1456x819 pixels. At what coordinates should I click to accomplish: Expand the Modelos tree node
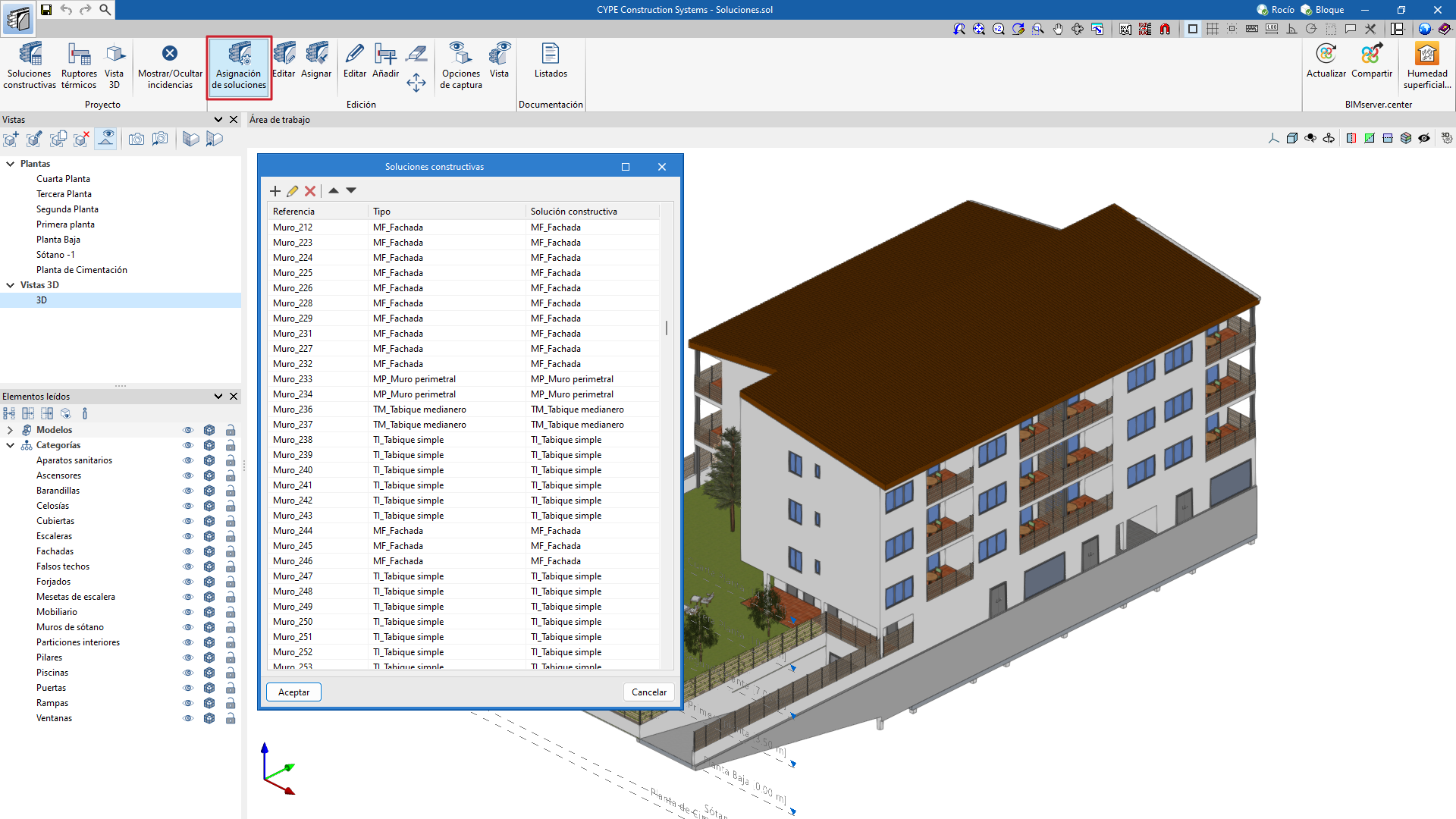click(x=11, y=430)
